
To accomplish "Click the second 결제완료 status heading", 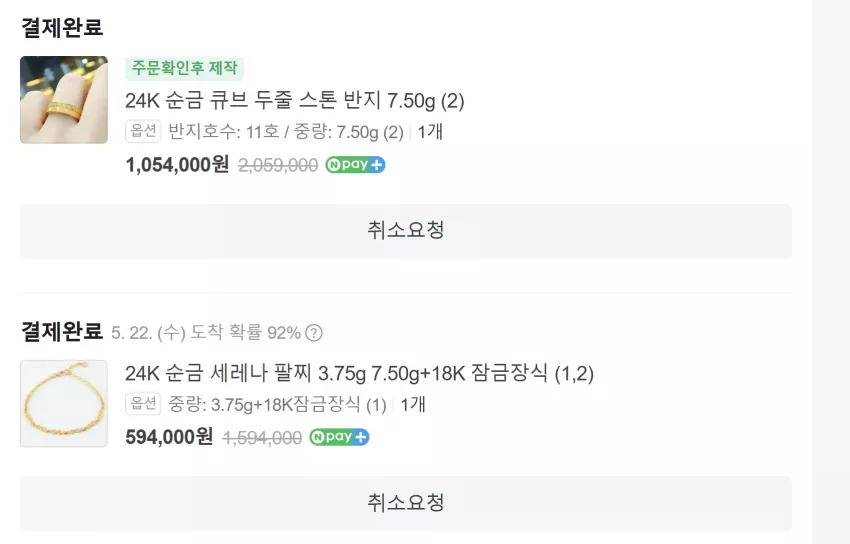I will coord(62,332).
